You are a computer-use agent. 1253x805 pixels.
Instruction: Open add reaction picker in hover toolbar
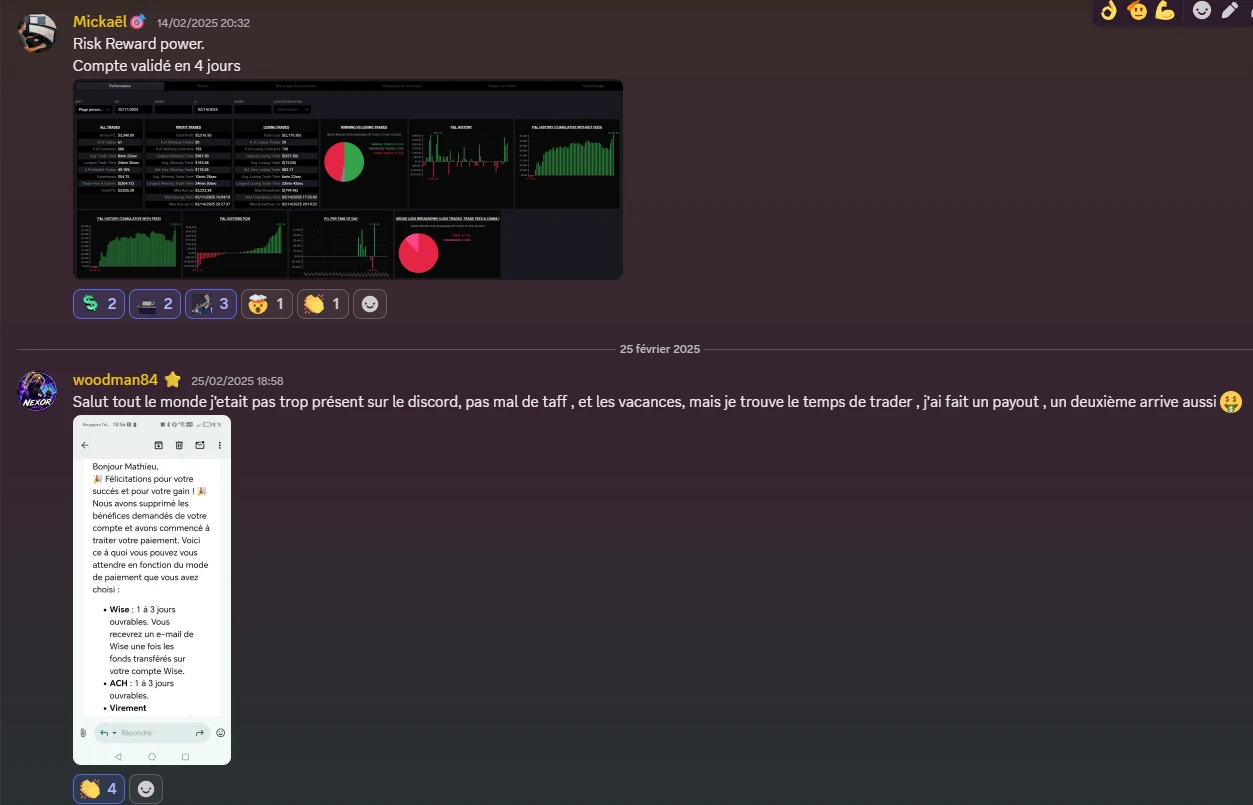point(1202,11)
